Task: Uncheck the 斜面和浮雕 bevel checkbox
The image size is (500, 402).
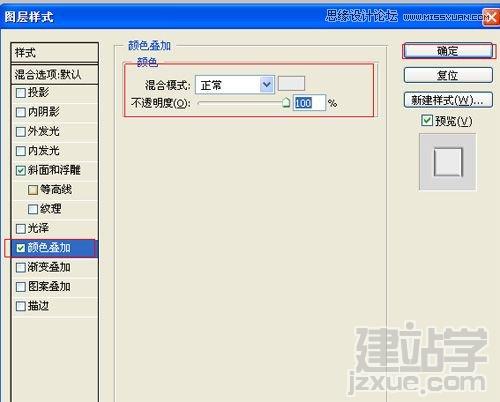Action: [x=21, y=170]
